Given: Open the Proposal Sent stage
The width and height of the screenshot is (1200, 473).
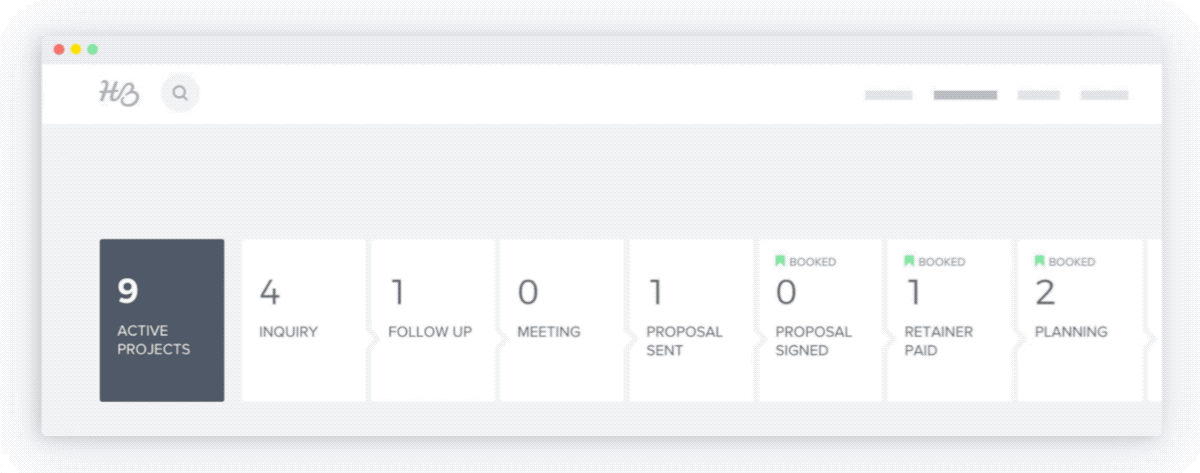Looking at the screenshot, I should pos(691,320).
